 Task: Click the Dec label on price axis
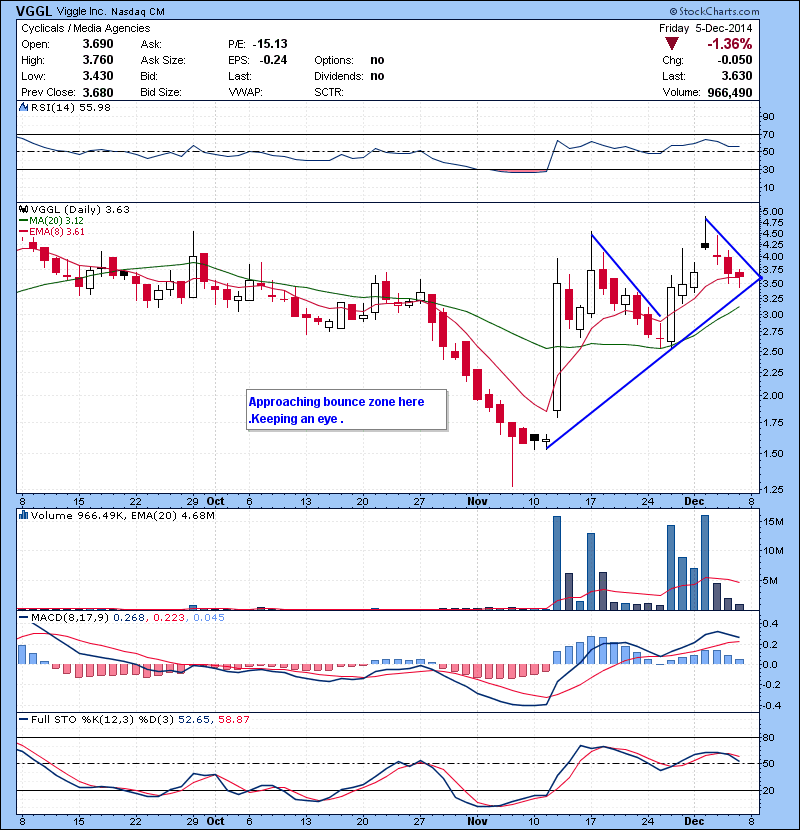(694, 501)
